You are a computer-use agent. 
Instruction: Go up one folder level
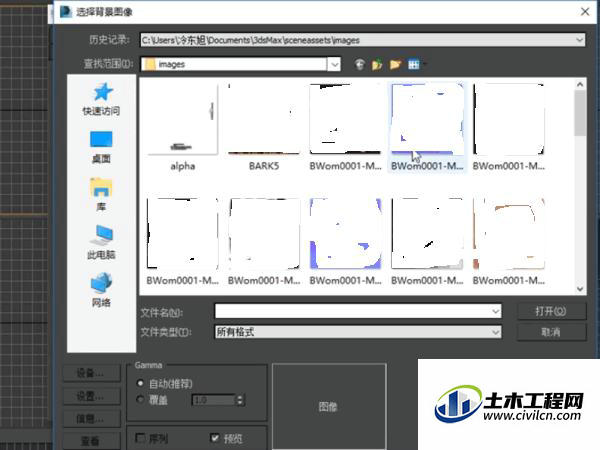[x=377, y=64]
